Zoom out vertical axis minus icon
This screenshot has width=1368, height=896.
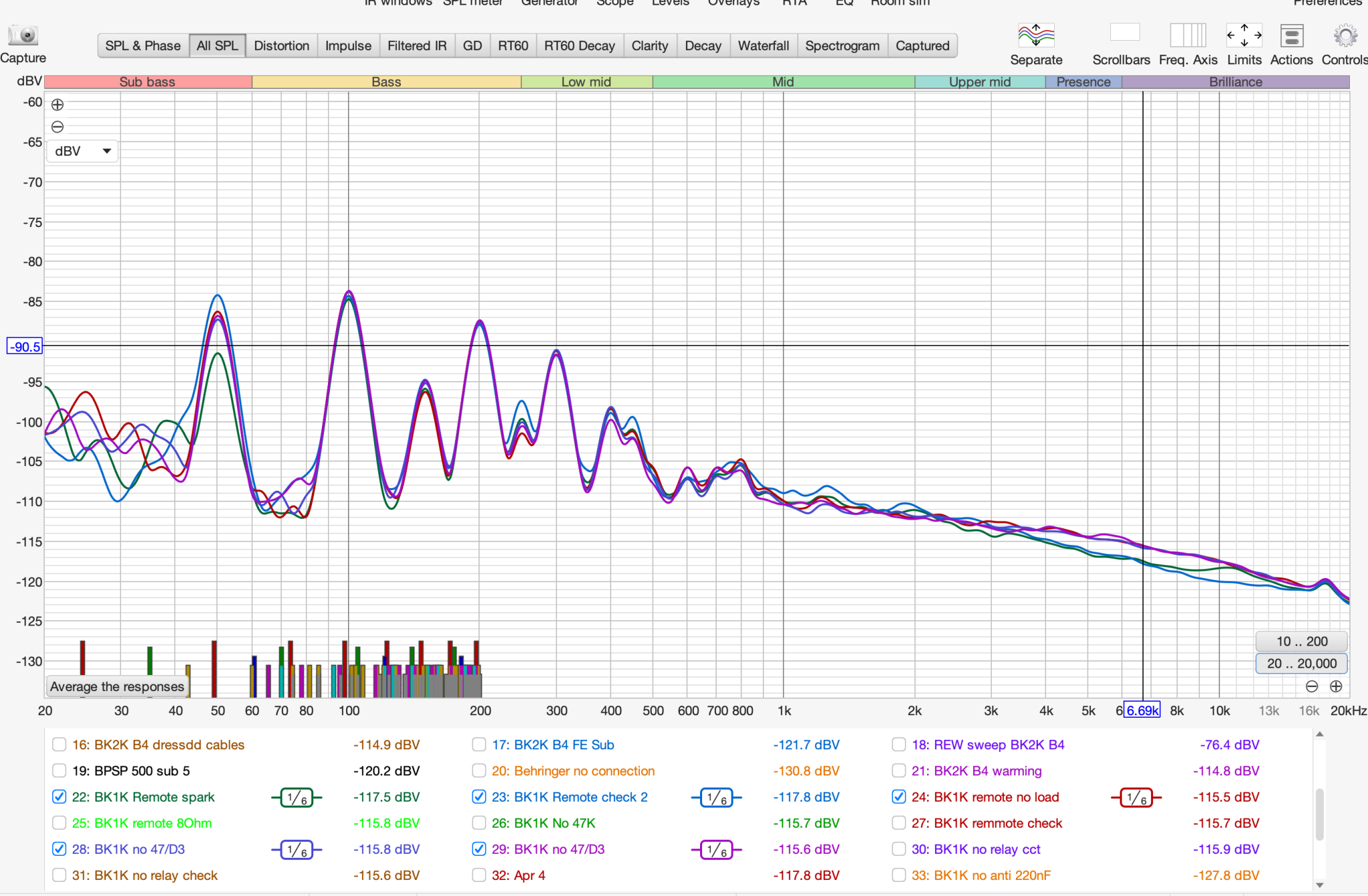coord(57,127)
